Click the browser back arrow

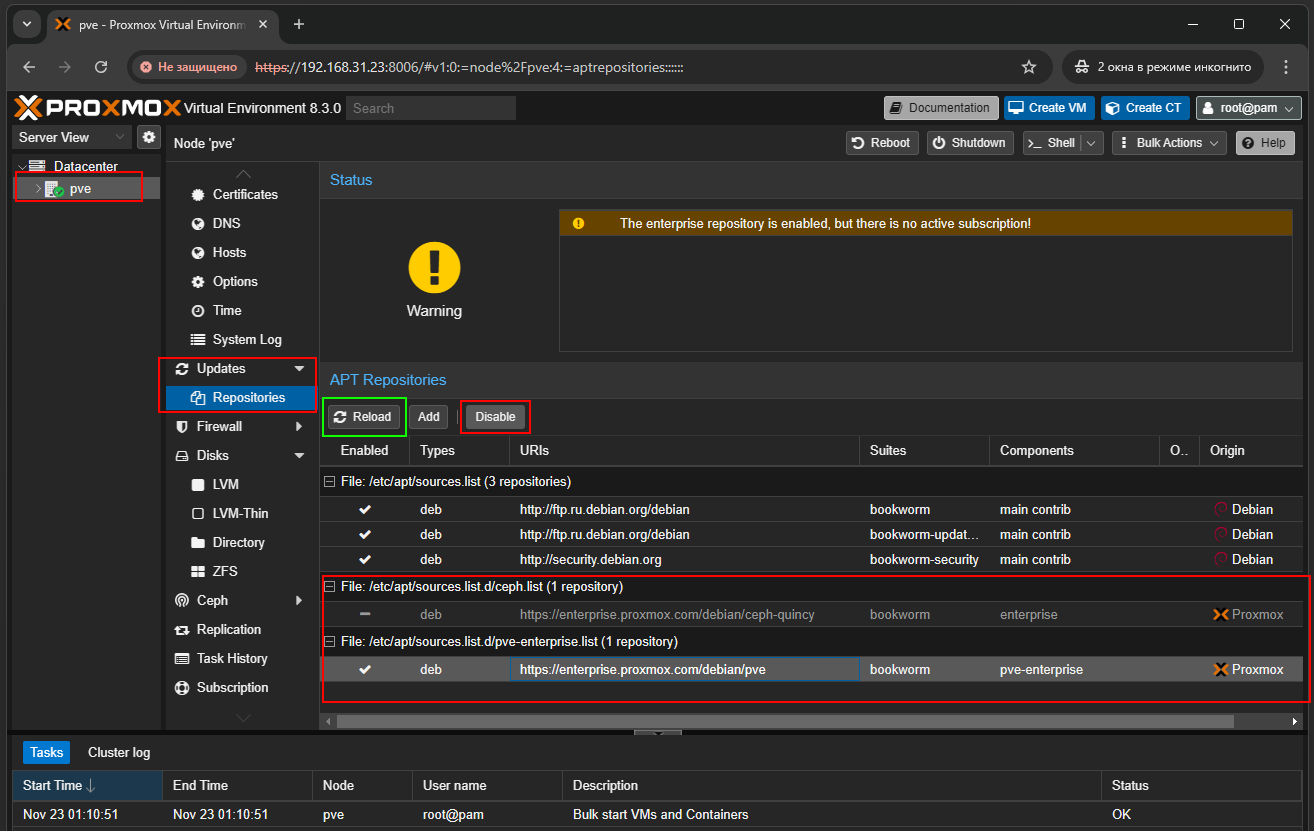(29, 67)
